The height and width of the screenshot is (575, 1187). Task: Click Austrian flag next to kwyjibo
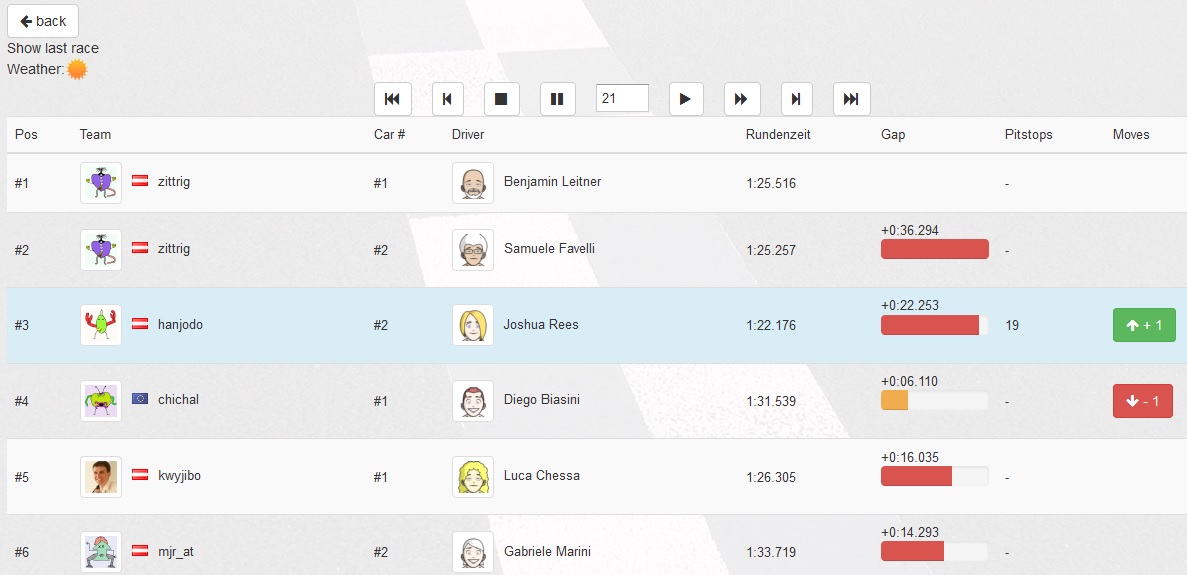[x=140, y=475]
